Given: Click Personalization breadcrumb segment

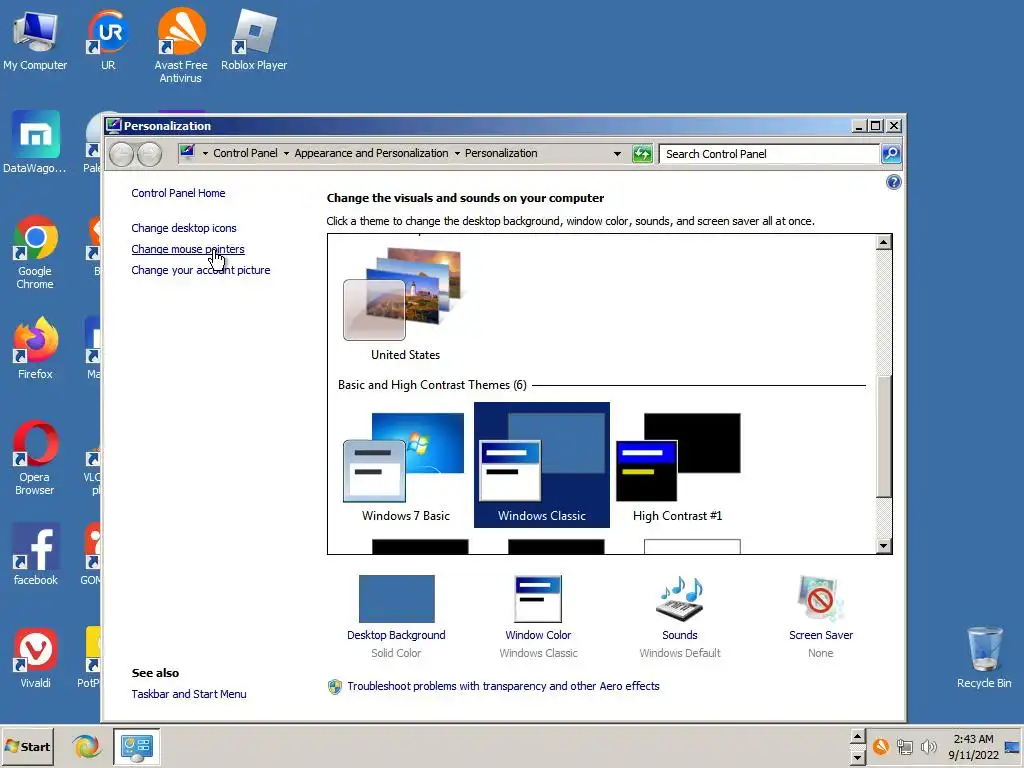Looking at the screenshot, I should [x=501, y=153].
